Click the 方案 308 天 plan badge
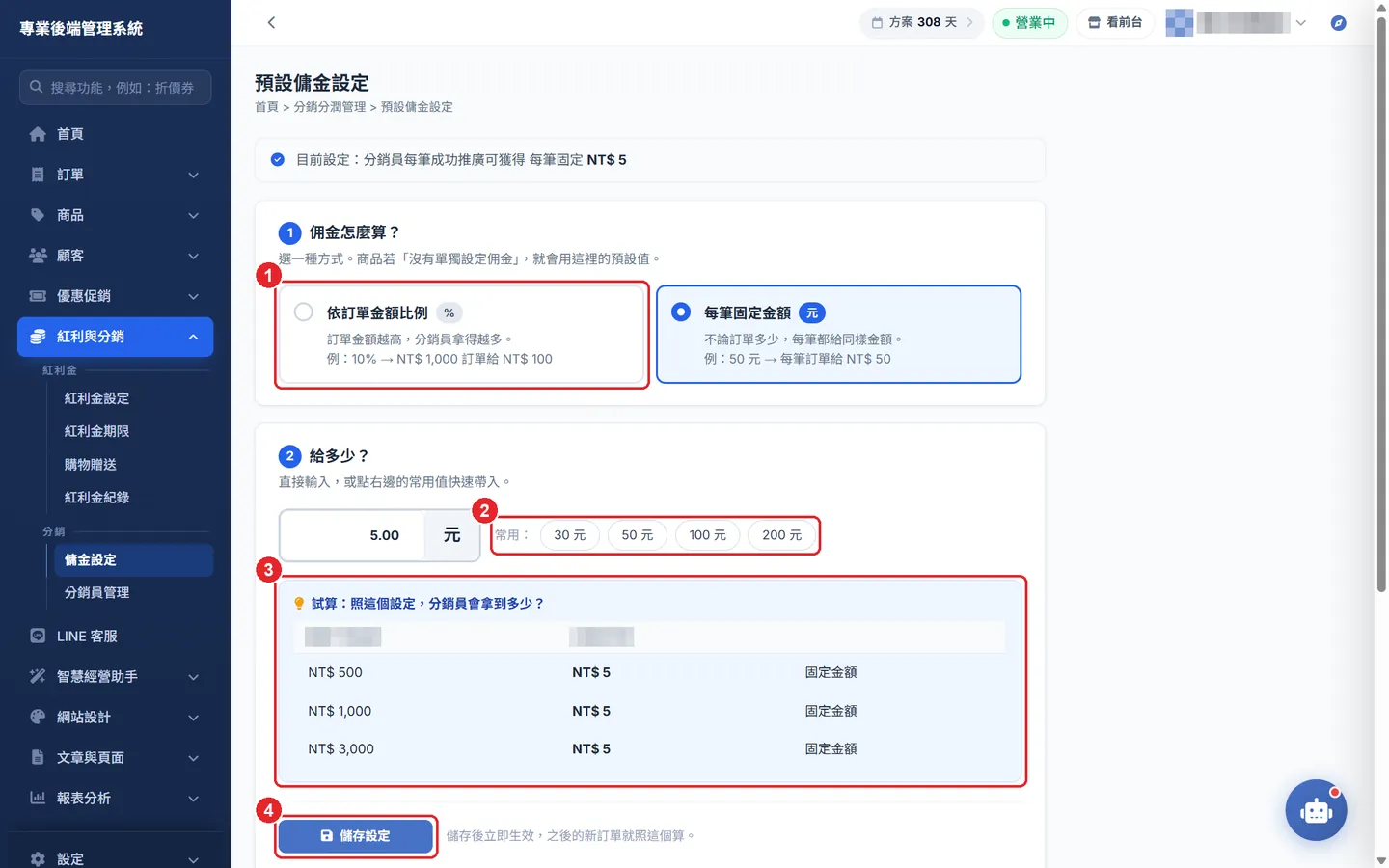1389x868 pixels. pyautogui.click(x=921, y=22)
